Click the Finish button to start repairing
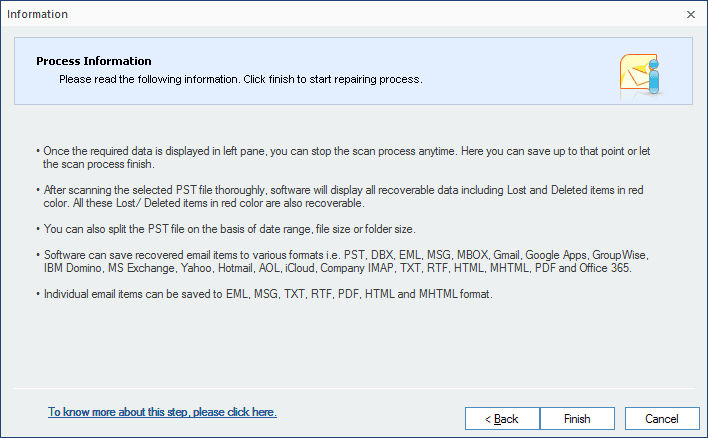Screen dimensions: 708x438 [x=577, y=419]
